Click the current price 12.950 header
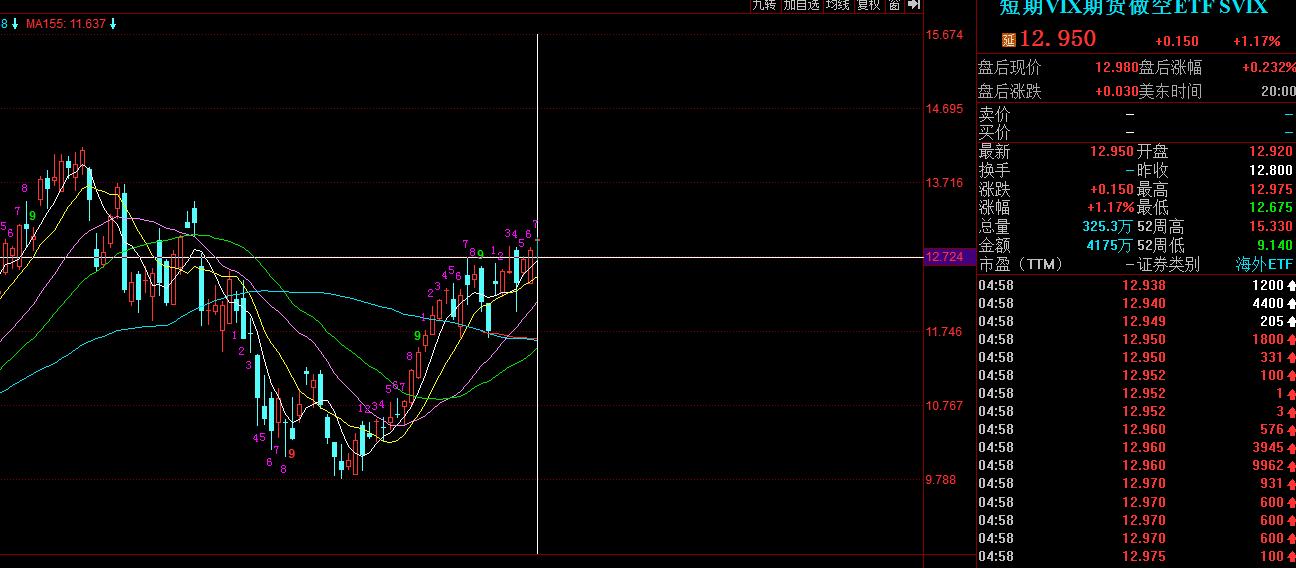 coord(1058,40)
